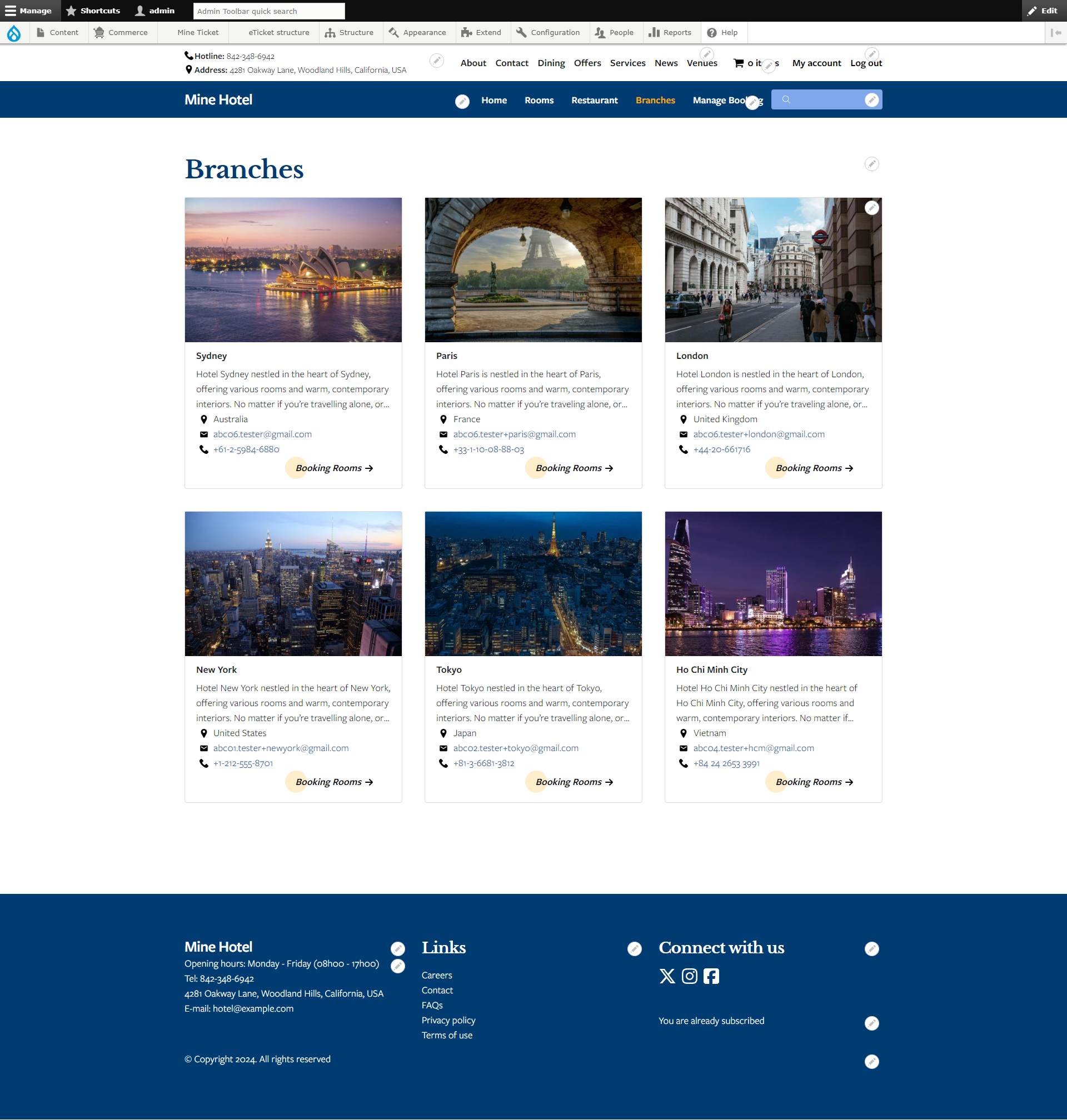The height and width of the screenshot is (1120, 1067).
Task: Click the shopping cart icon
Action: click(738, 63)
